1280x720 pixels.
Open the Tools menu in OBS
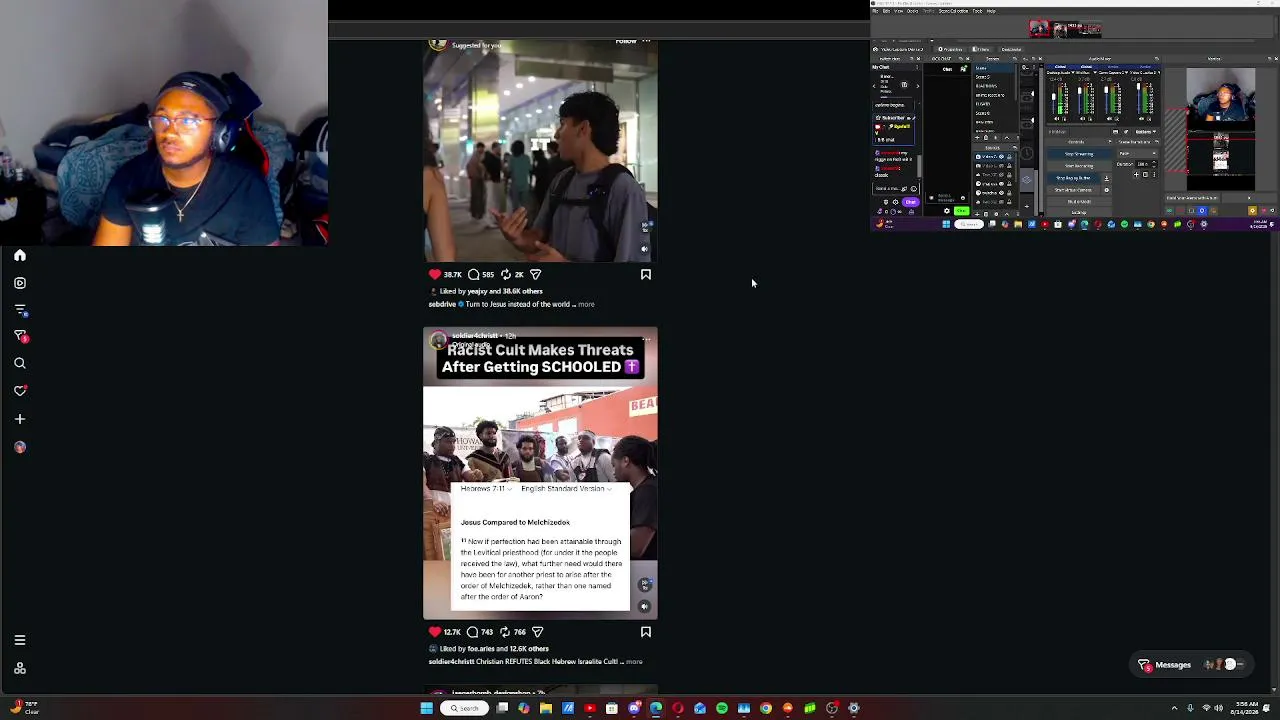tap(978, 11)
